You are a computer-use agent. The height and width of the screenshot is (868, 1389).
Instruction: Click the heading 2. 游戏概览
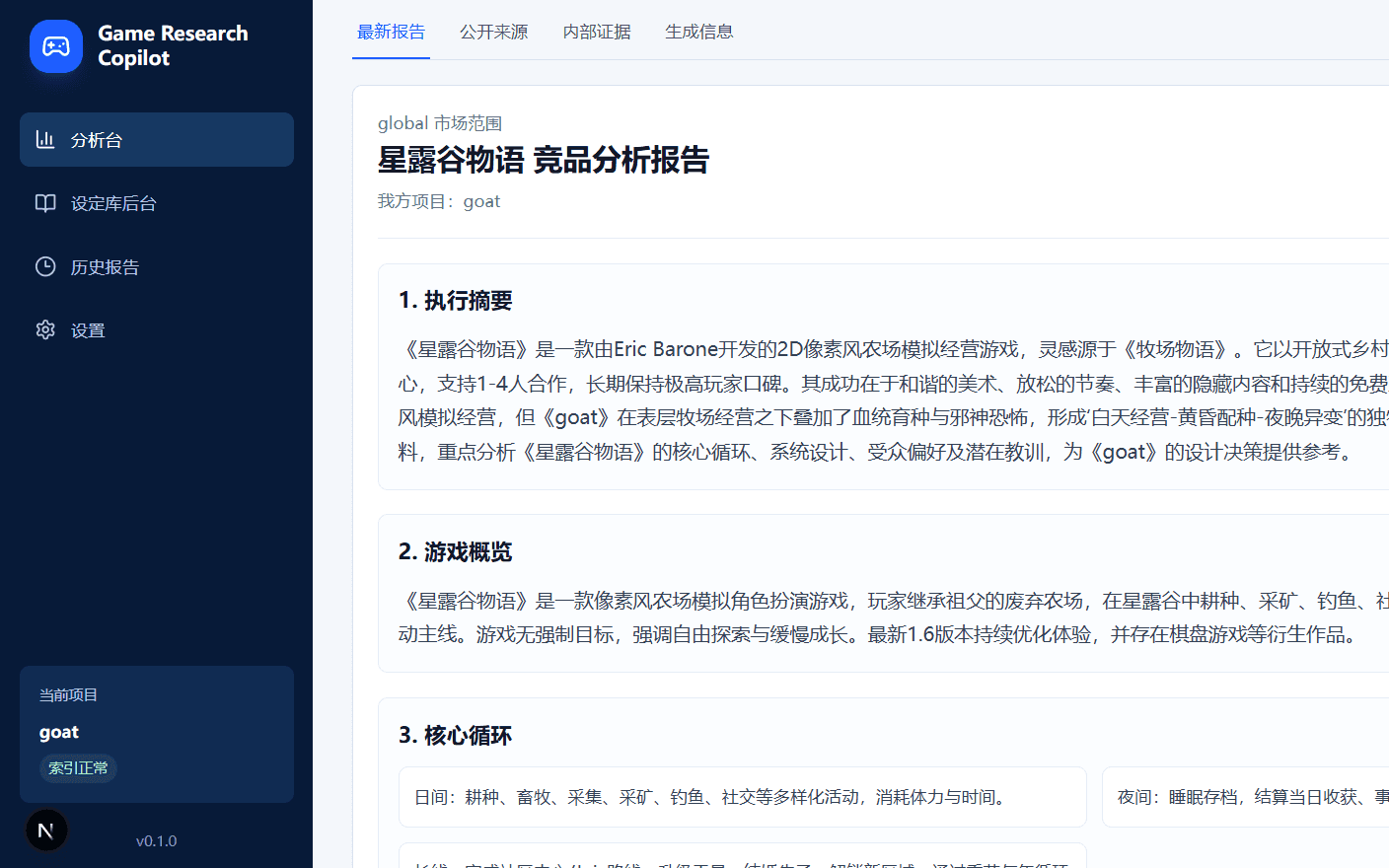pos(456,552)
